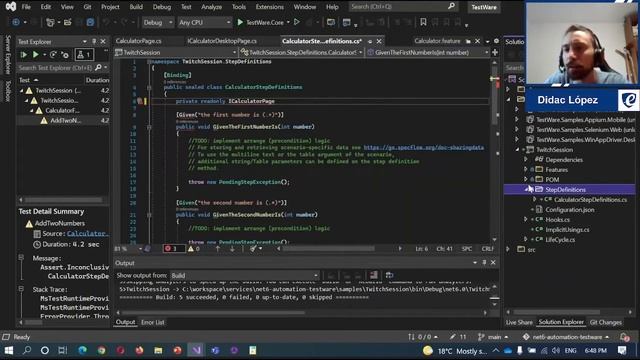
Task: Click the code cleanup broom icon
Action: point(253,249)
